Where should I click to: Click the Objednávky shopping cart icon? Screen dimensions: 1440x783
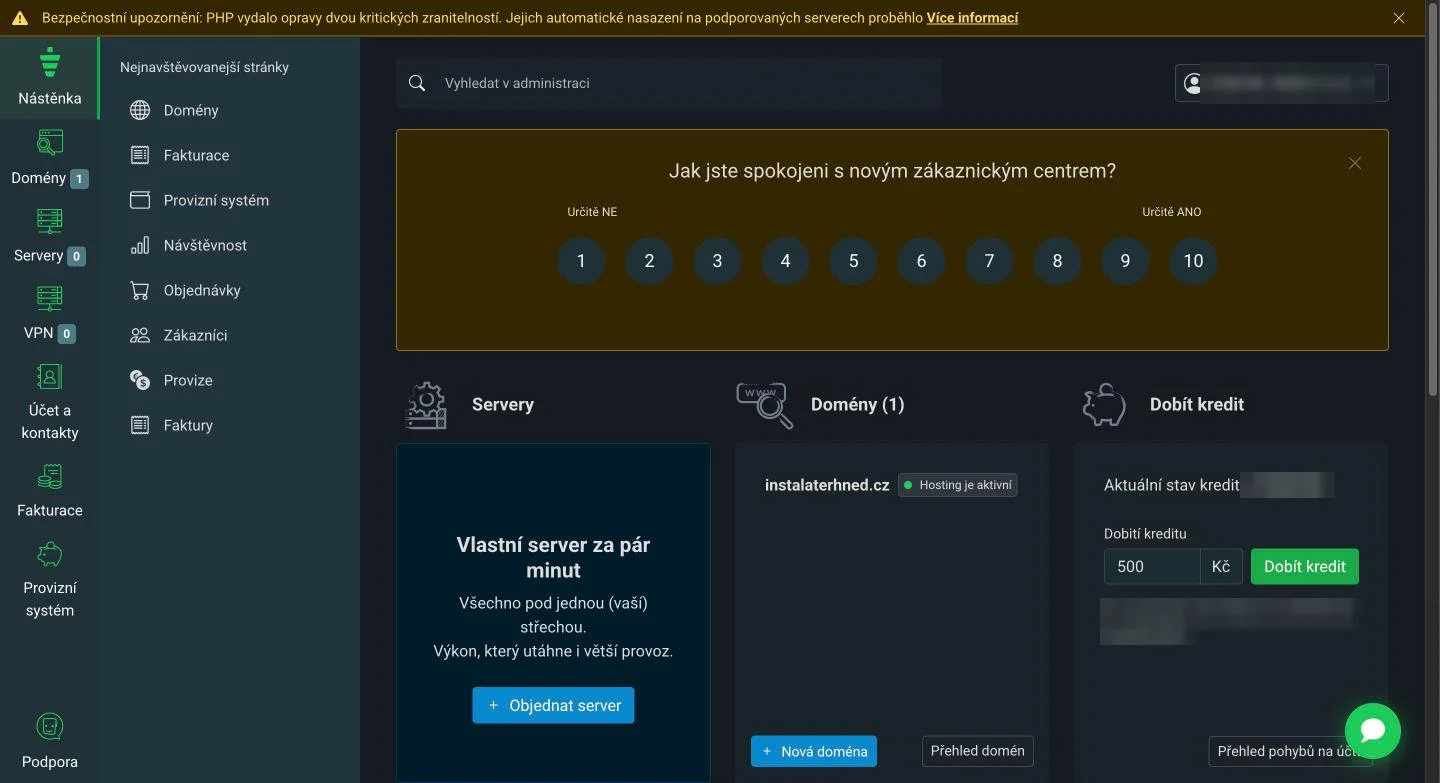140,290
